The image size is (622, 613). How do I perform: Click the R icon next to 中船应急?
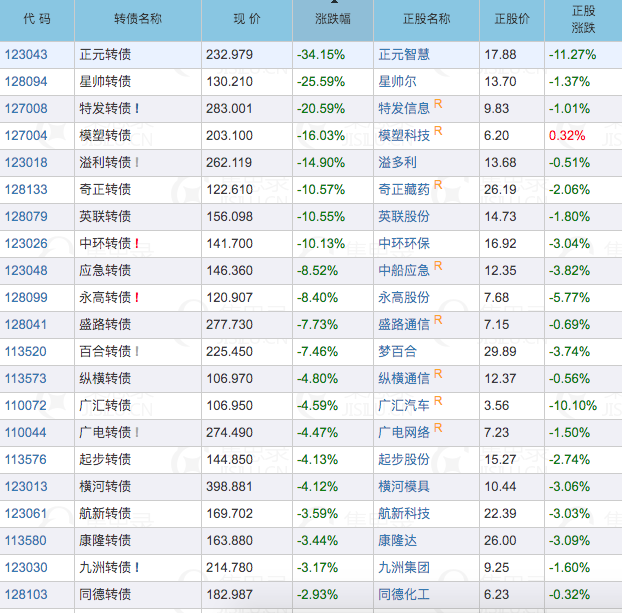[438, 265]
